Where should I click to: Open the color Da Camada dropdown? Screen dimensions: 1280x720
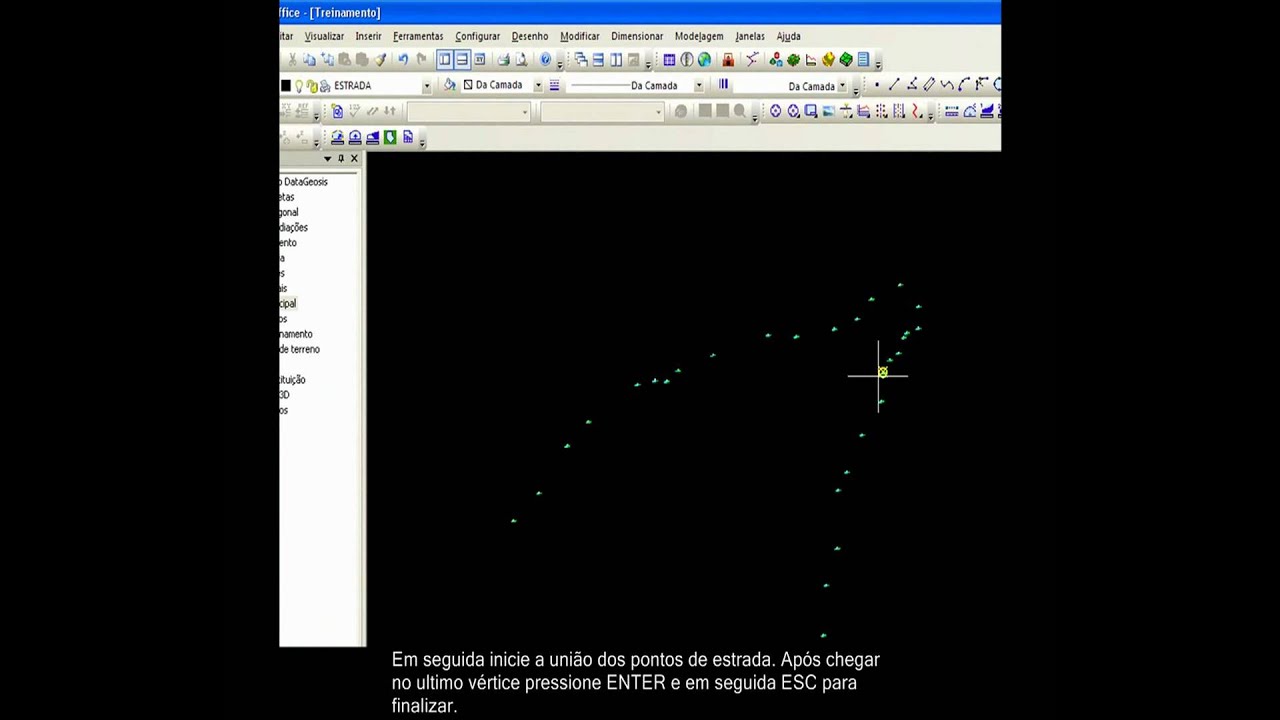coord(538,85)
